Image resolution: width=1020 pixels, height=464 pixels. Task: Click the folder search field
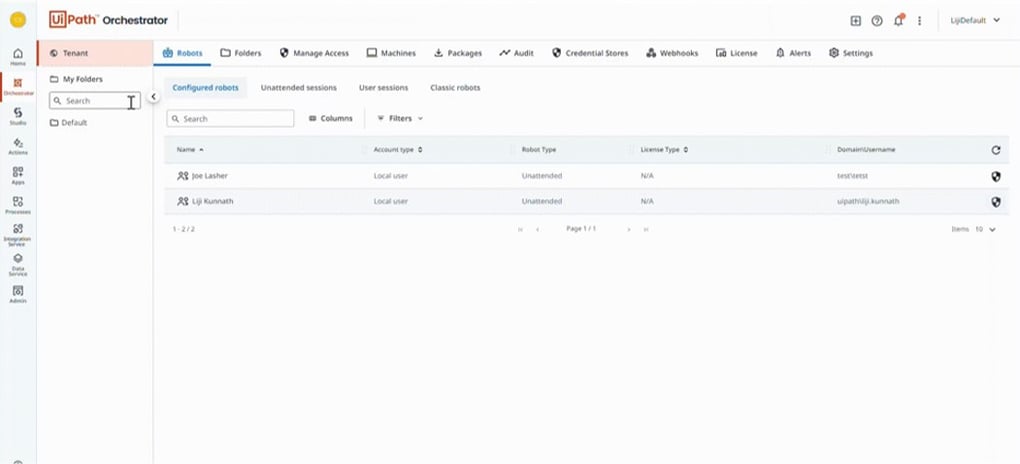(94, 101)
